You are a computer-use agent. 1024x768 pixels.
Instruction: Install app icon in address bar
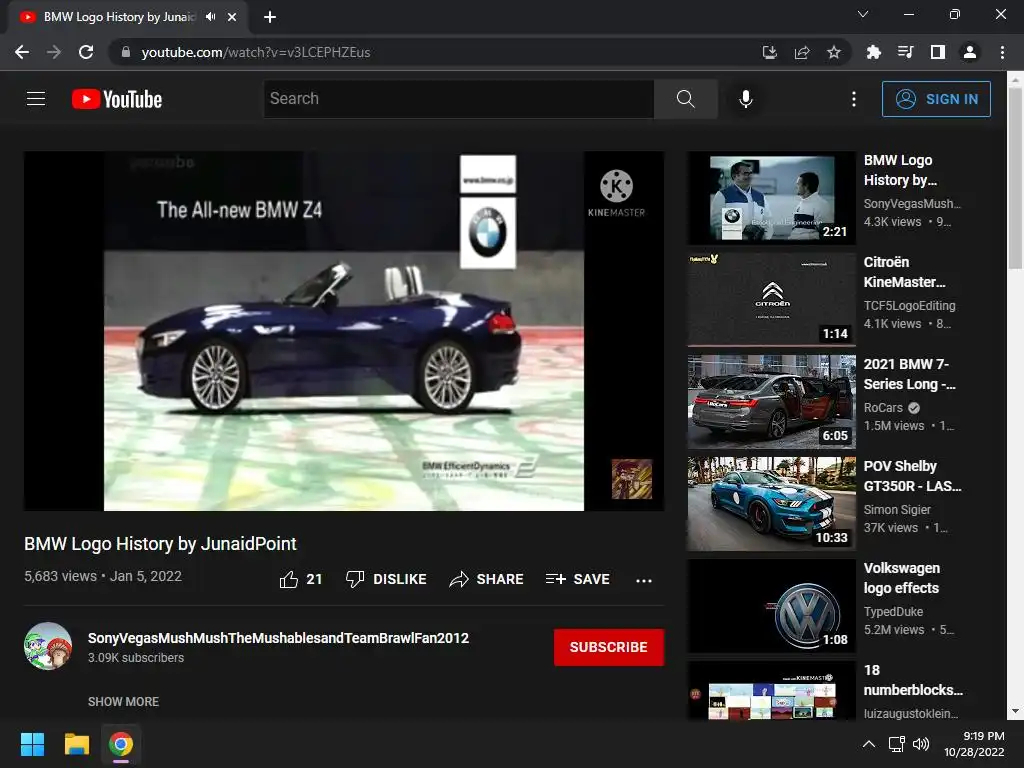point(770,52)
